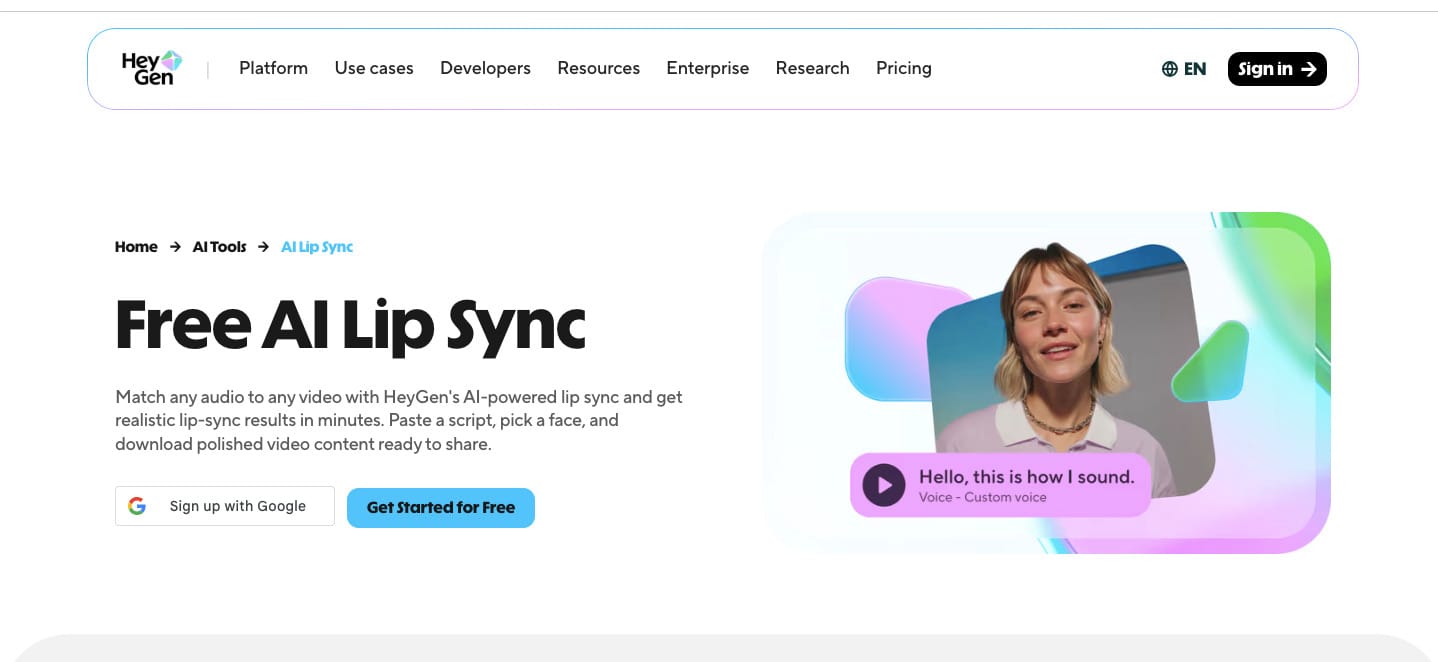The image size is (1438, 662).
Task: Click the Sign in button
Action: pos(1277,69)
